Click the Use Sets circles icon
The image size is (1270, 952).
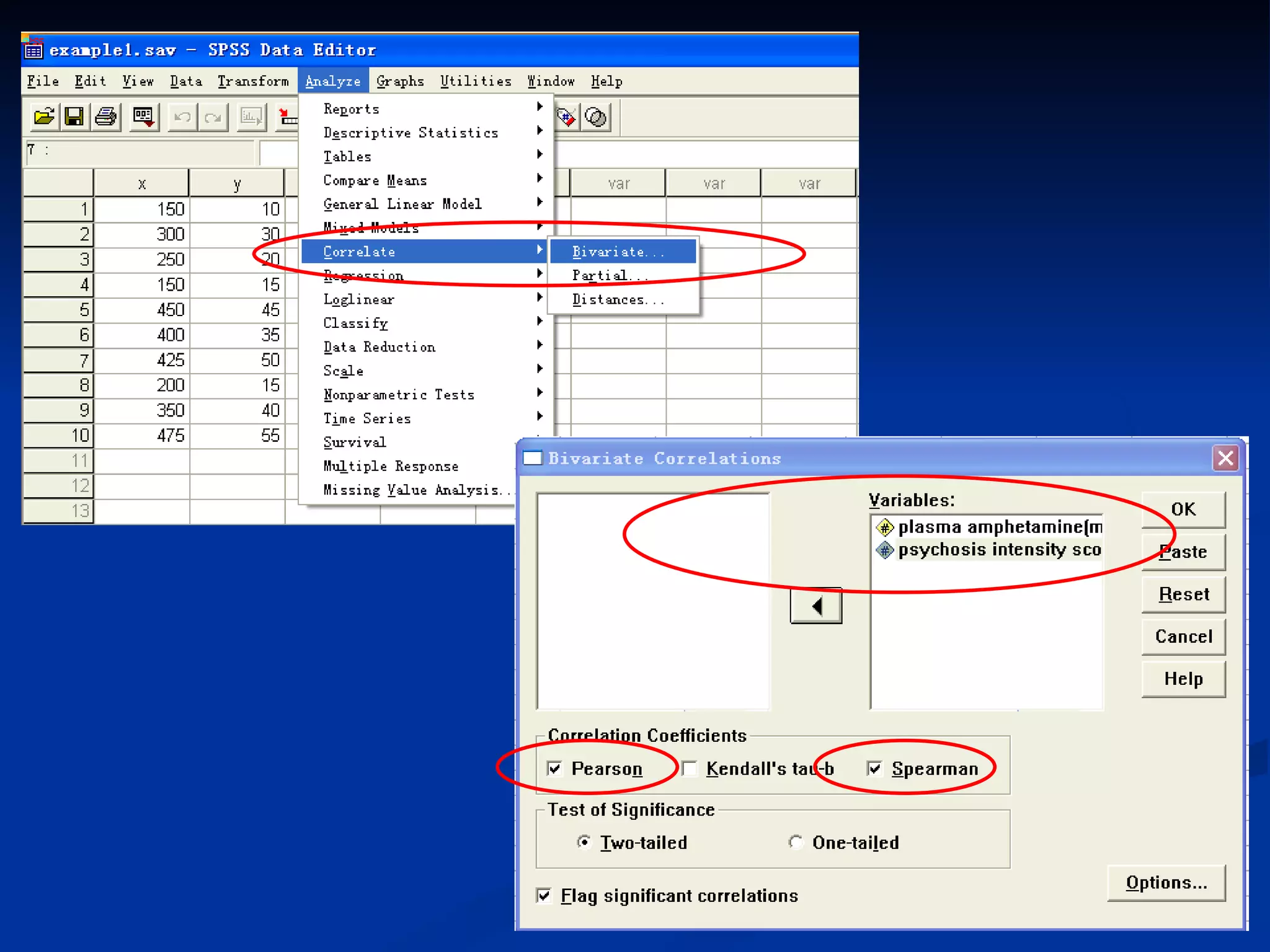pos(596,117)
